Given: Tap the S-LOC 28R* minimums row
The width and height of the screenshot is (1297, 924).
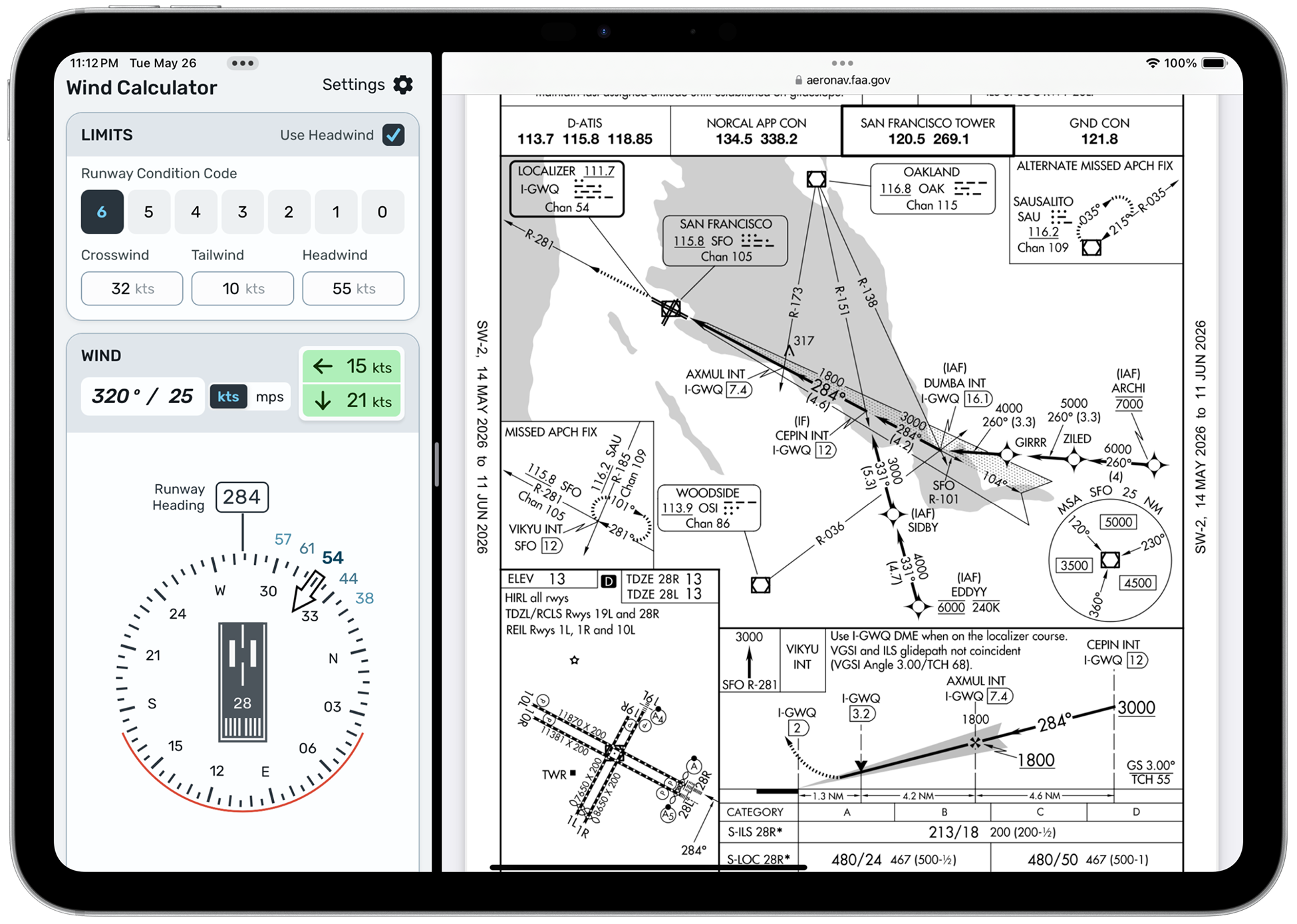Looking at the screenshot, I should [x=951, y=859].
